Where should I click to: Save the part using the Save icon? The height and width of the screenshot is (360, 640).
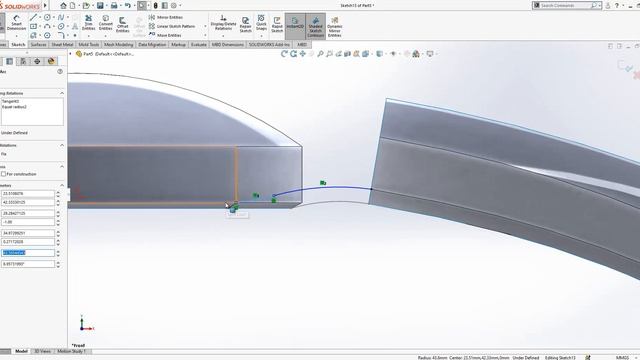100,6
